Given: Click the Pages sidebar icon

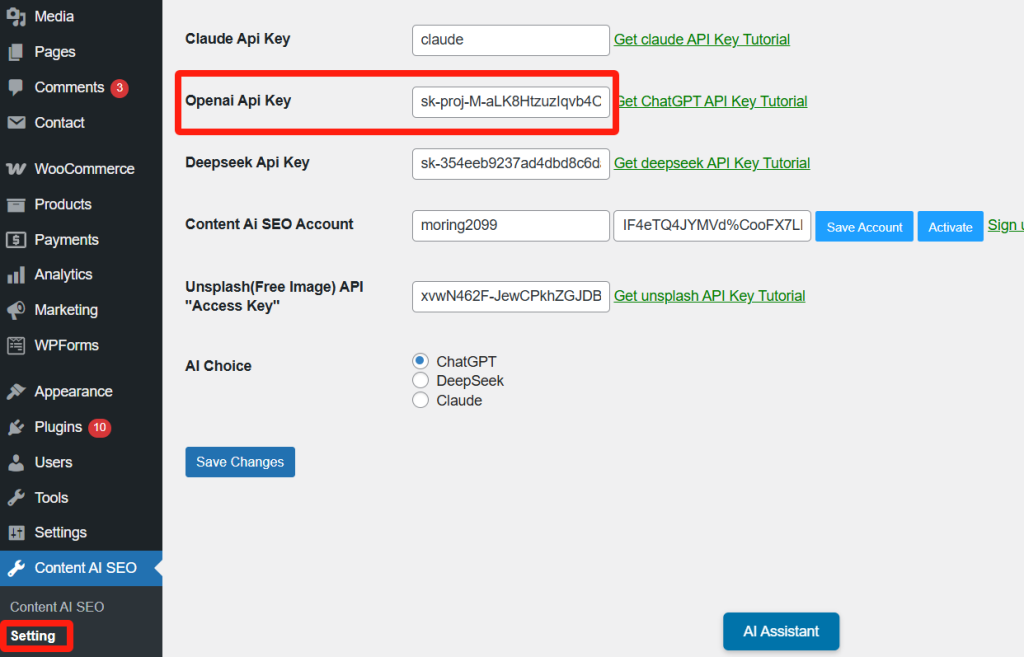Looking at the screenshot, I should [16, 52].
